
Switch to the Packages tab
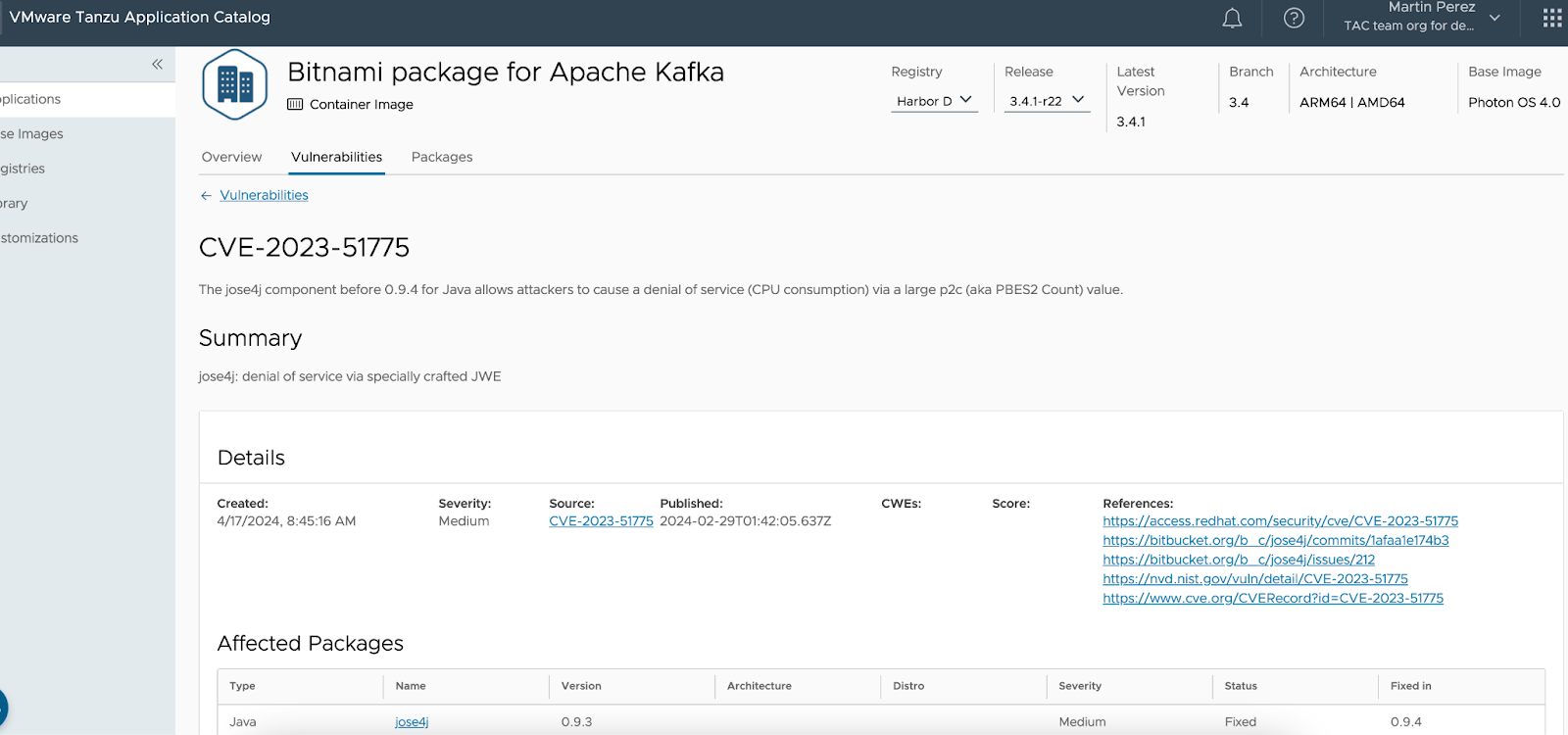(442, 157)
